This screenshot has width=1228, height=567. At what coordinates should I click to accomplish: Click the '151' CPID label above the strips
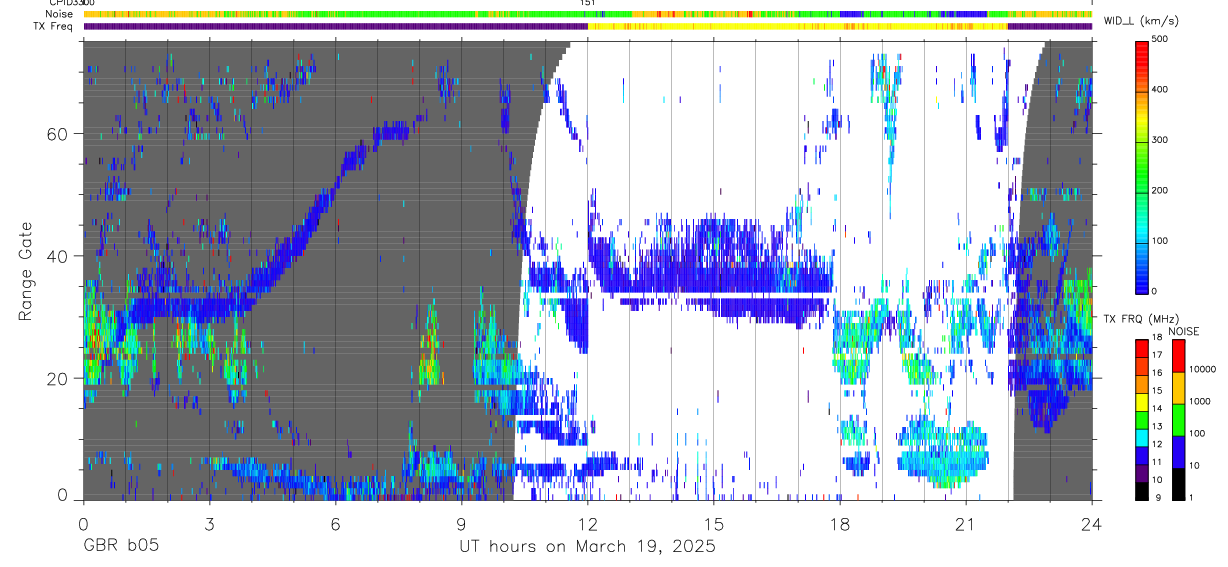click(x=588, y=3)
